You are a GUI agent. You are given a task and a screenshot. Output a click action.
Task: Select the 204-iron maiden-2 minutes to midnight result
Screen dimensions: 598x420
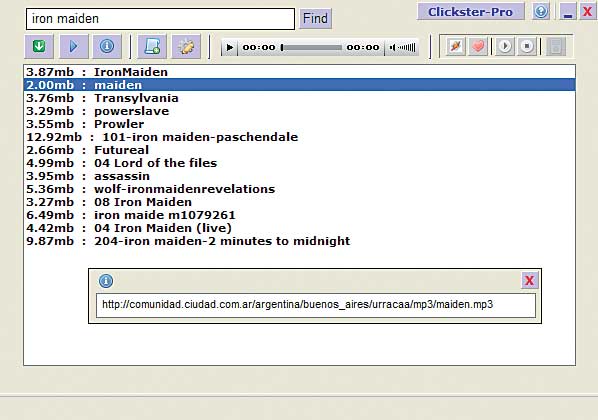[x=299, y=241]
